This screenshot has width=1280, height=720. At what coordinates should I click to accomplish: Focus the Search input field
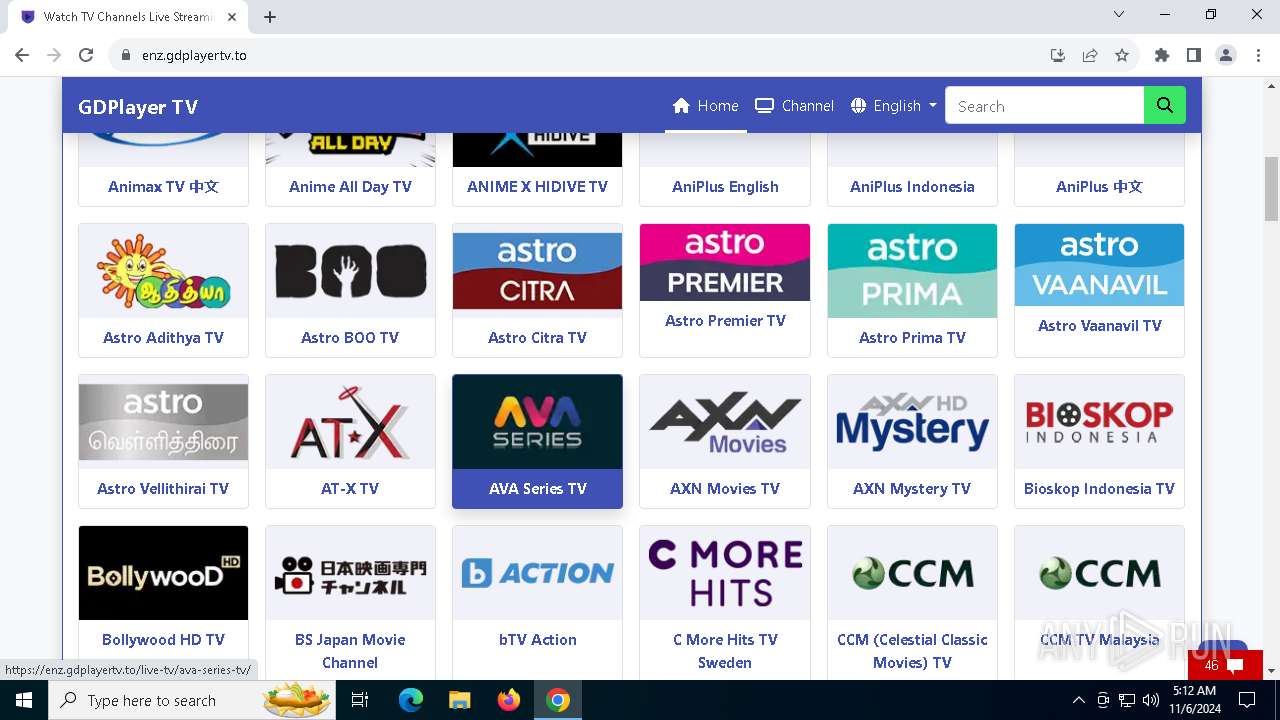coord(1044,105)
